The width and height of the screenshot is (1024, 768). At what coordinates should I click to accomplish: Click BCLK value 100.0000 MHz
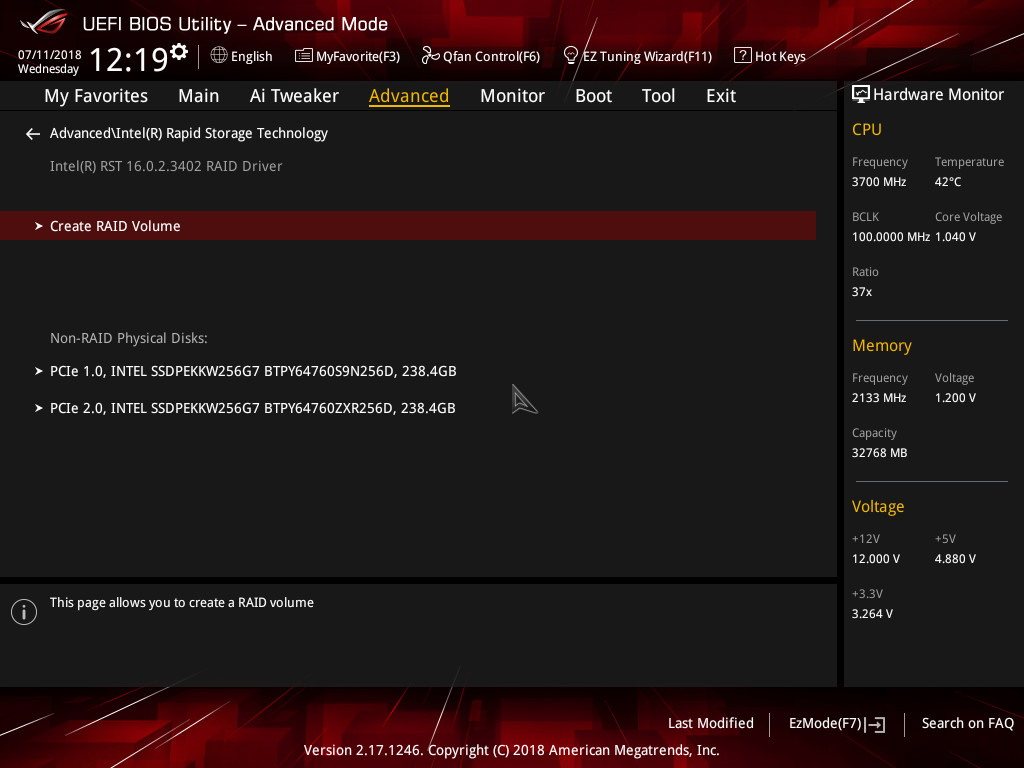coord(891,237)
